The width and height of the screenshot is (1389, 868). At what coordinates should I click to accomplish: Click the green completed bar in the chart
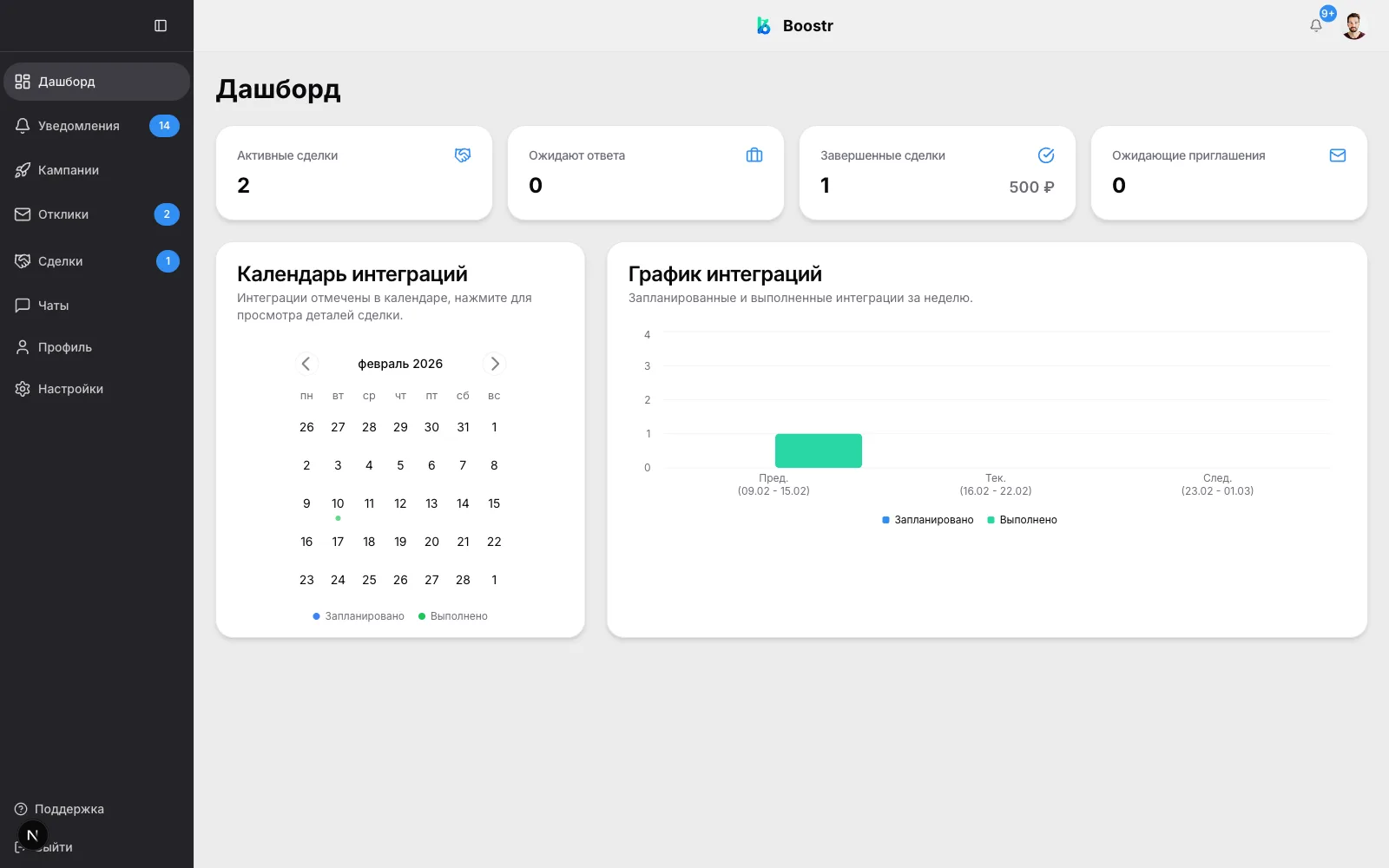[x=818, y=450]
